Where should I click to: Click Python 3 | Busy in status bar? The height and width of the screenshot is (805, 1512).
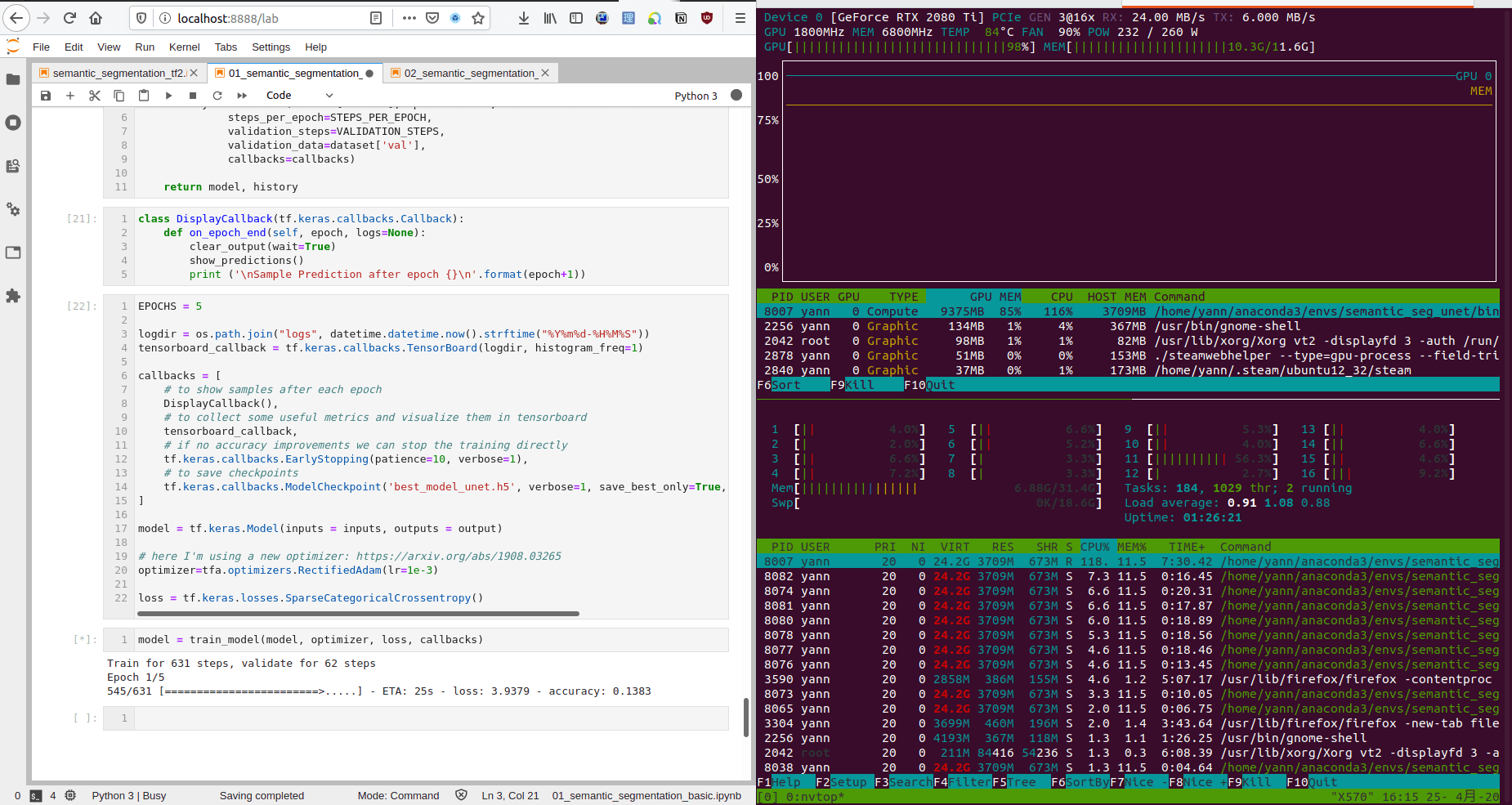coord(128,796)
